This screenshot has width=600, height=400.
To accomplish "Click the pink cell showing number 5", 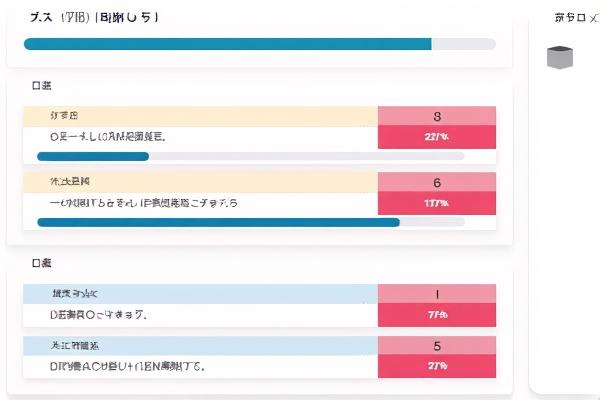I will (x=437, y=346).
